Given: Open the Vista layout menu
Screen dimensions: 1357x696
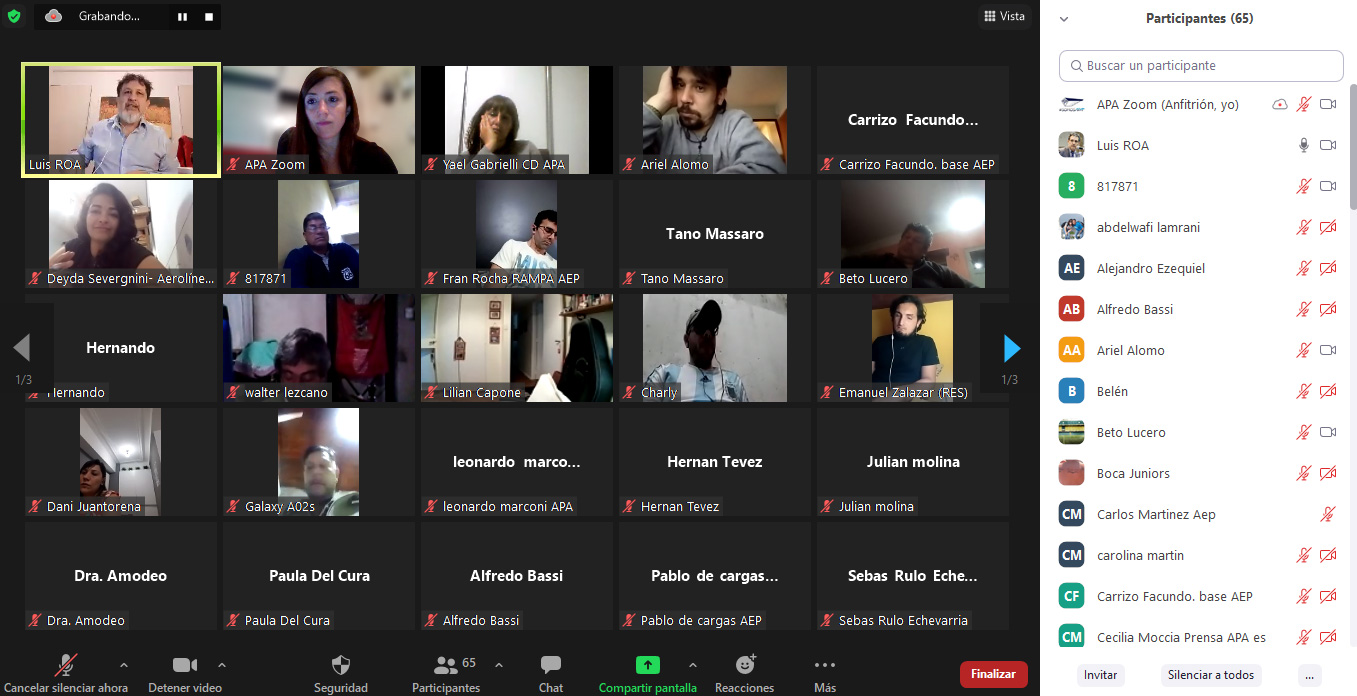Looking at the screenshot, I should (1004, 16).
